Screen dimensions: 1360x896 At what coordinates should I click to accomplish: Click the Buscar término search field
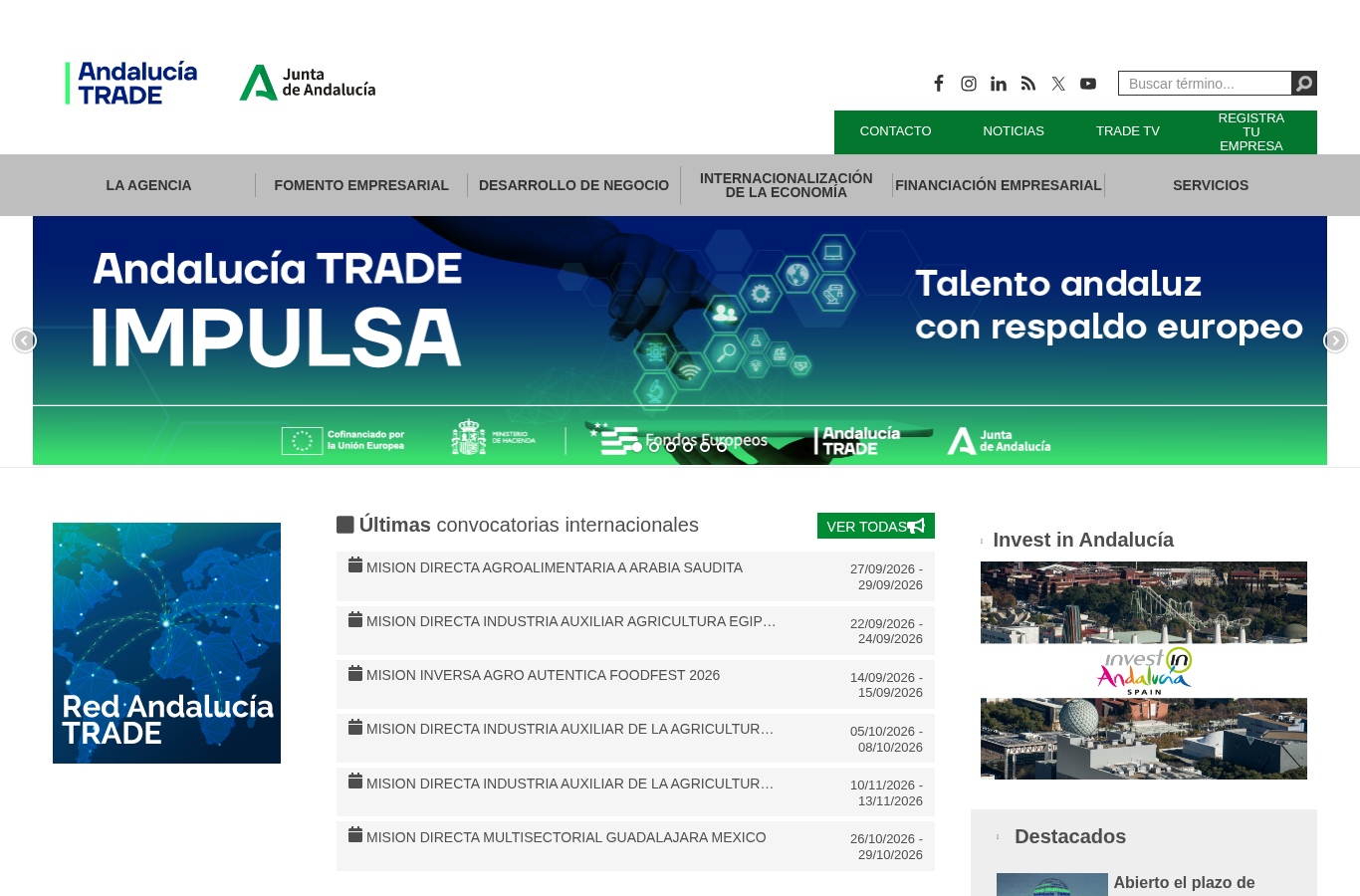pyautogui.click(x=1205, y=84)
